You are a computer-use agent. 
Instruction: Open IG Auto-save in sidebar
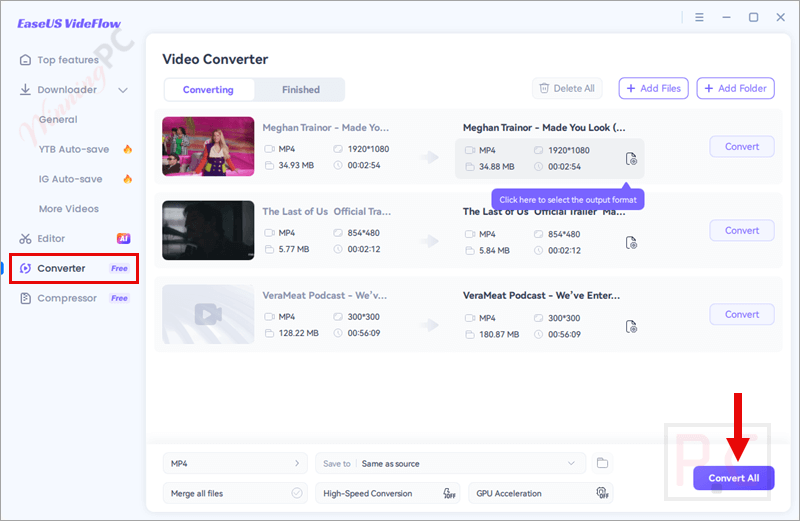70,179
